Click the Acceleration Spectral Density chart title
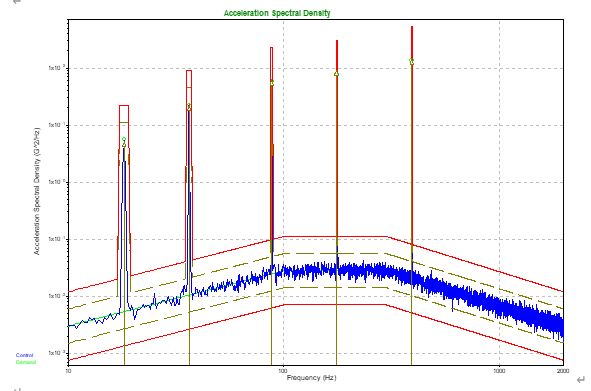This screenshot has height=391, width=591. pyautogui.click(x=277, y=13)
